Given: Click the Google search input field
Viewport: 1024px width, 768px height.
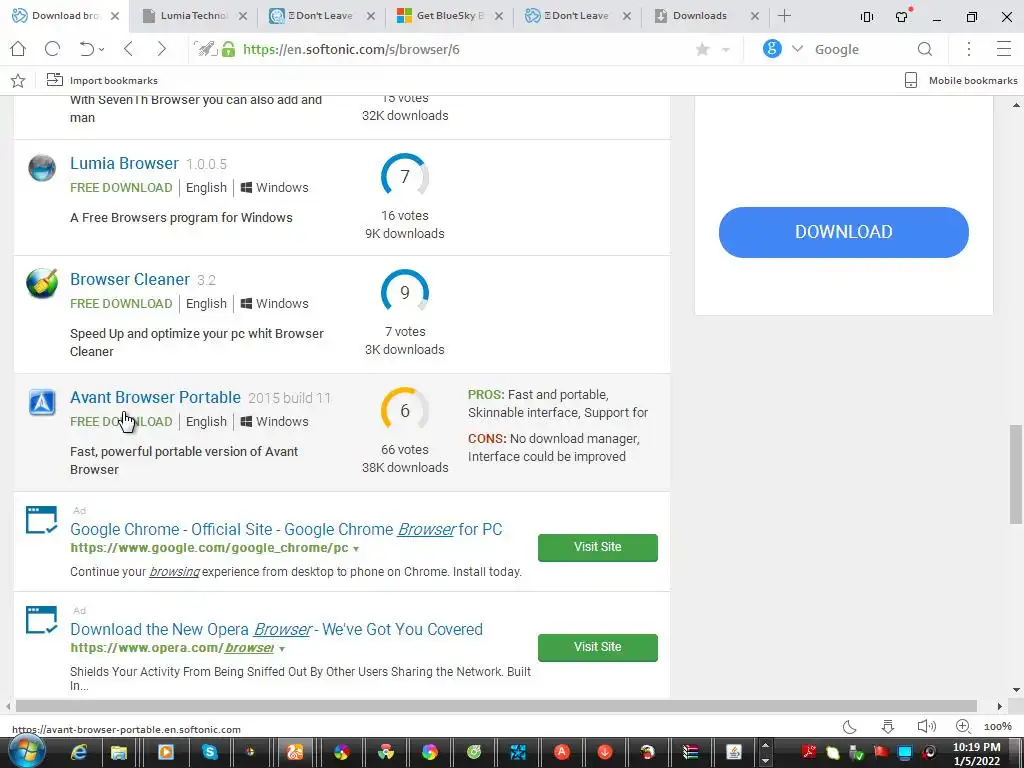Looking at the screenshot, I should [862, 49].
